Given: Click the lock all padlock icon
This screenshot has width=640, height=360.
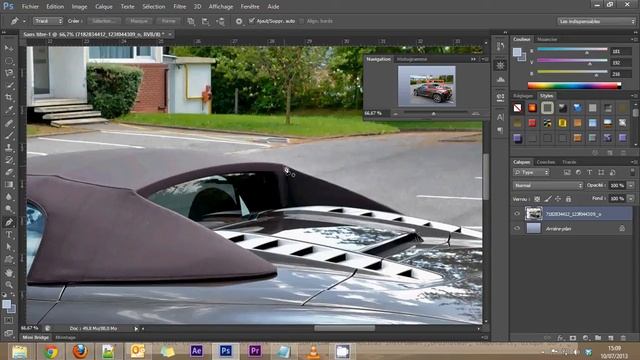Looking at the screenshot, I should tap(568, 199).
